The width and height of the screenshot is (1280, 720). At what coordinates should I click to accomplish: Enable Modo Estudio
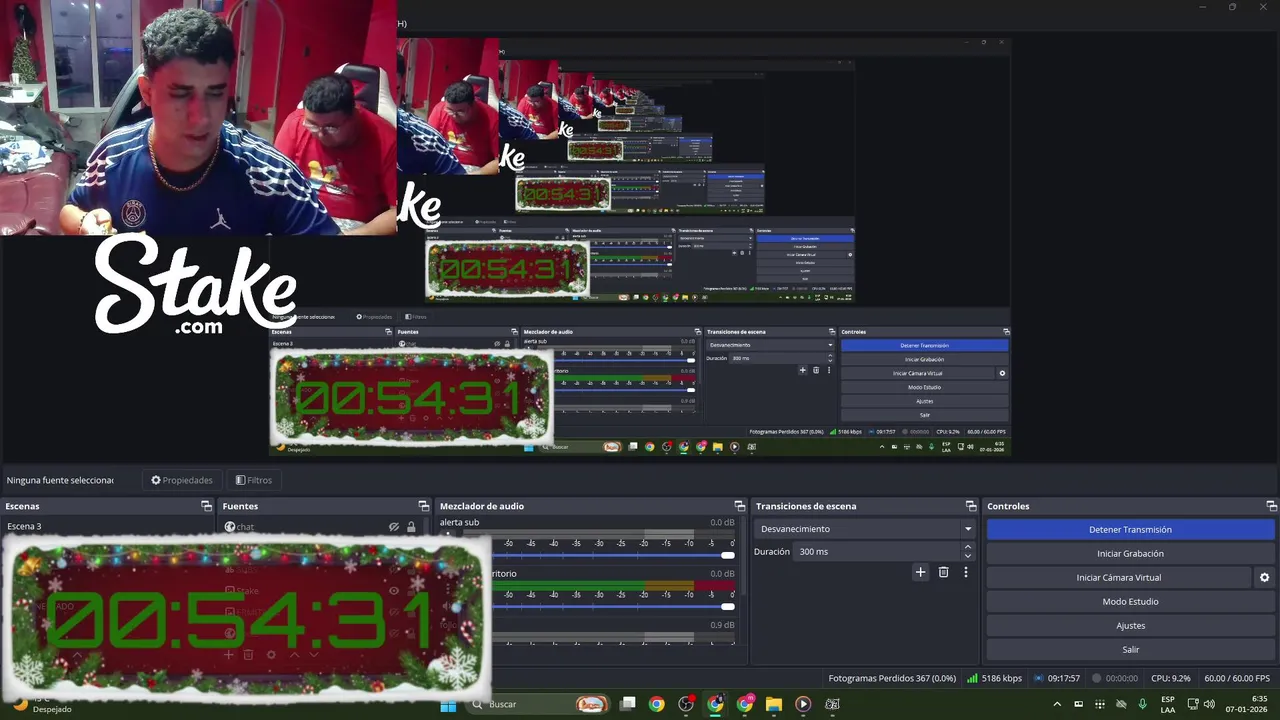point(1130,602)
